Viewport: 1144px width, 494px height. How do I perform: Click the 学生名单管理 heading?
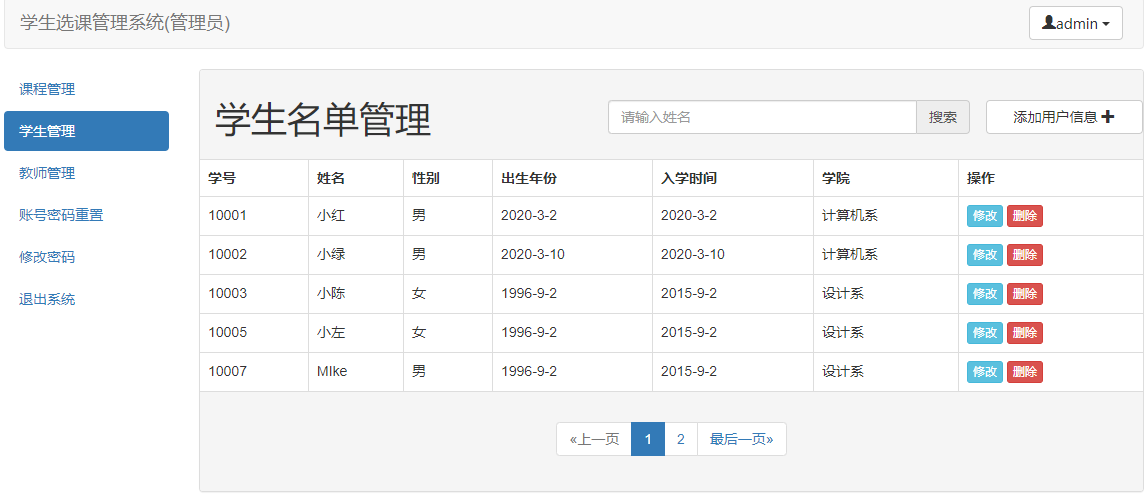[322, 120]
